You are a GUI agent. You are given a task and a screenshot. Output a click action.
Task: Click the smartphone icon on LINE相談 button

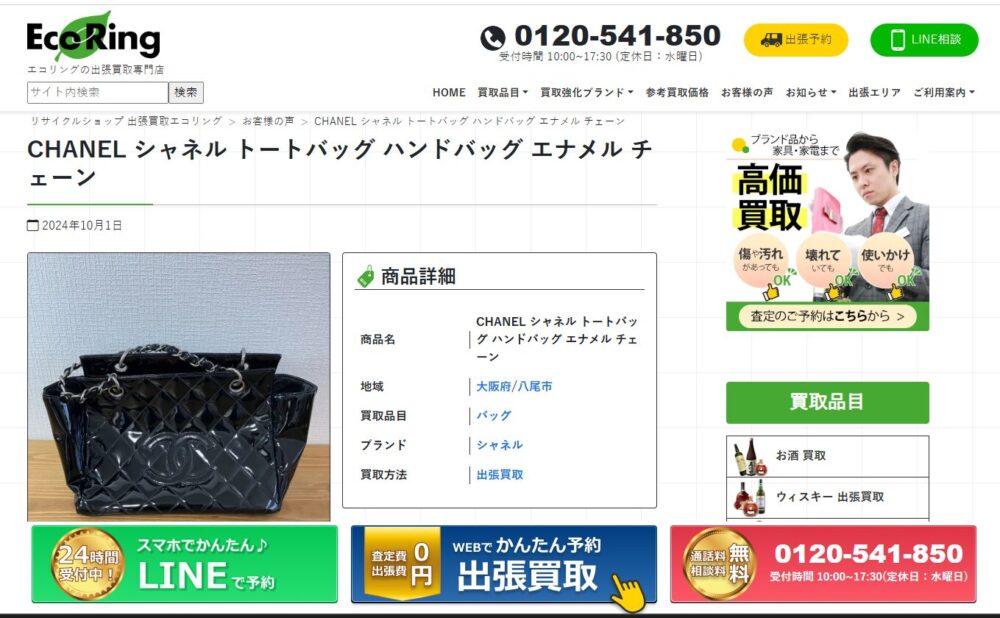point(897,40)
